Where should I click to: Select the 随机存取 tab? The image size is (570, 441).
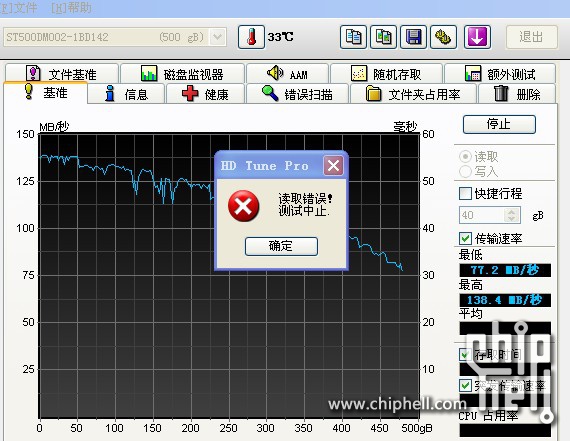[x=386, y=74]
